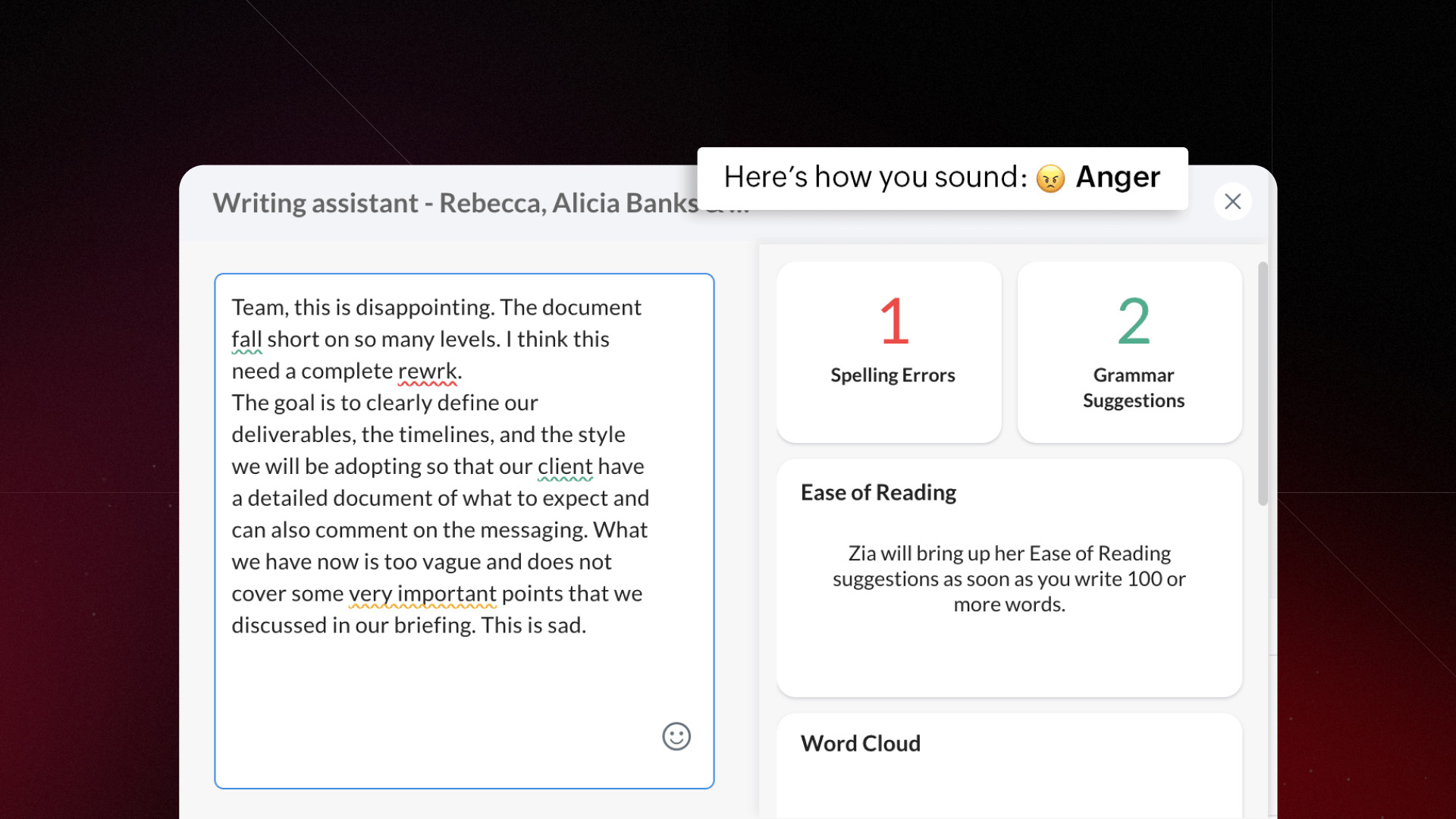Click the misspelled word "rewrk"
1456x819 pixels.
pos(428,371)
